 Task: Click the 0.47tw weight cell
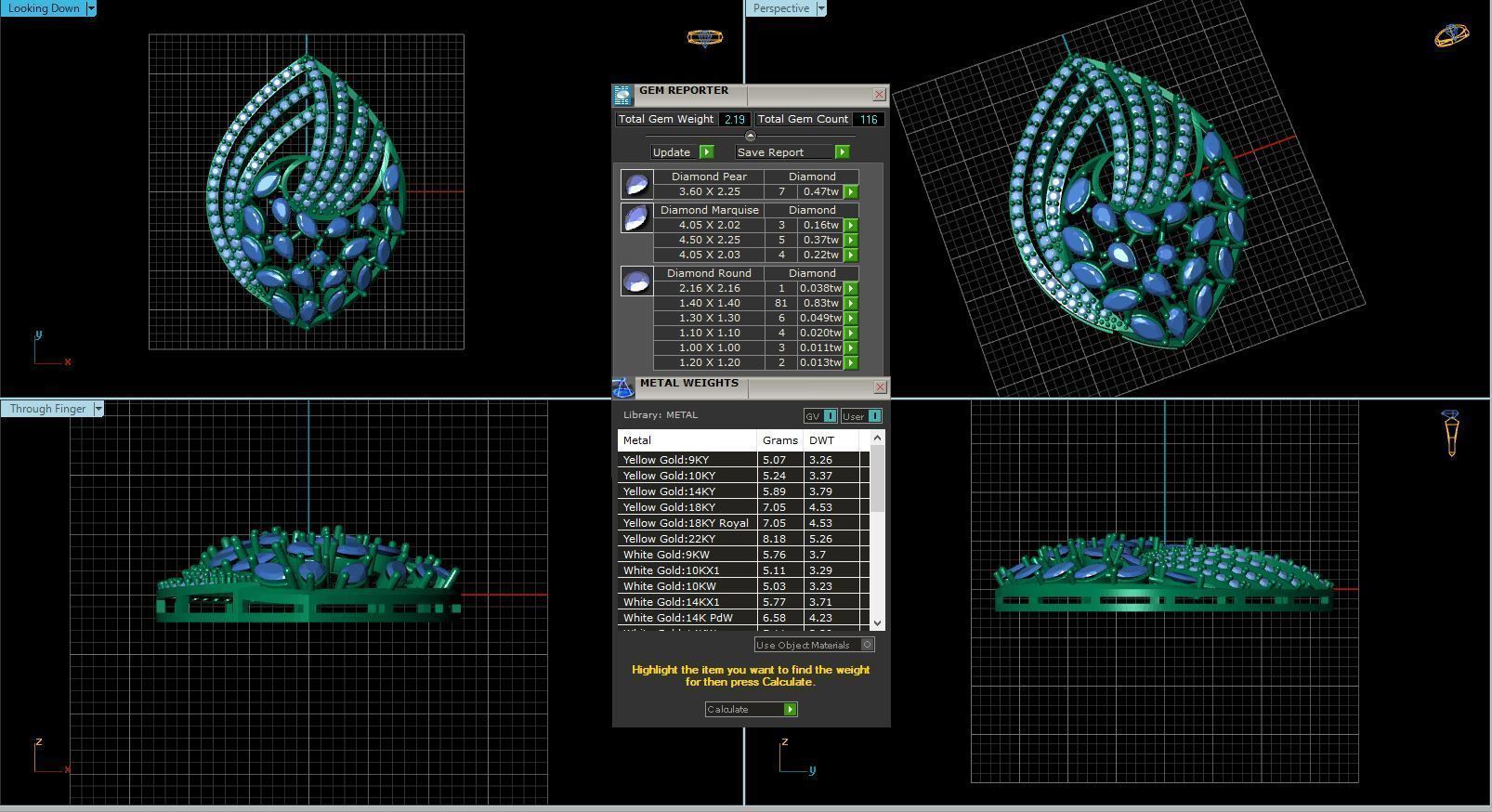(x=820, y=191)
